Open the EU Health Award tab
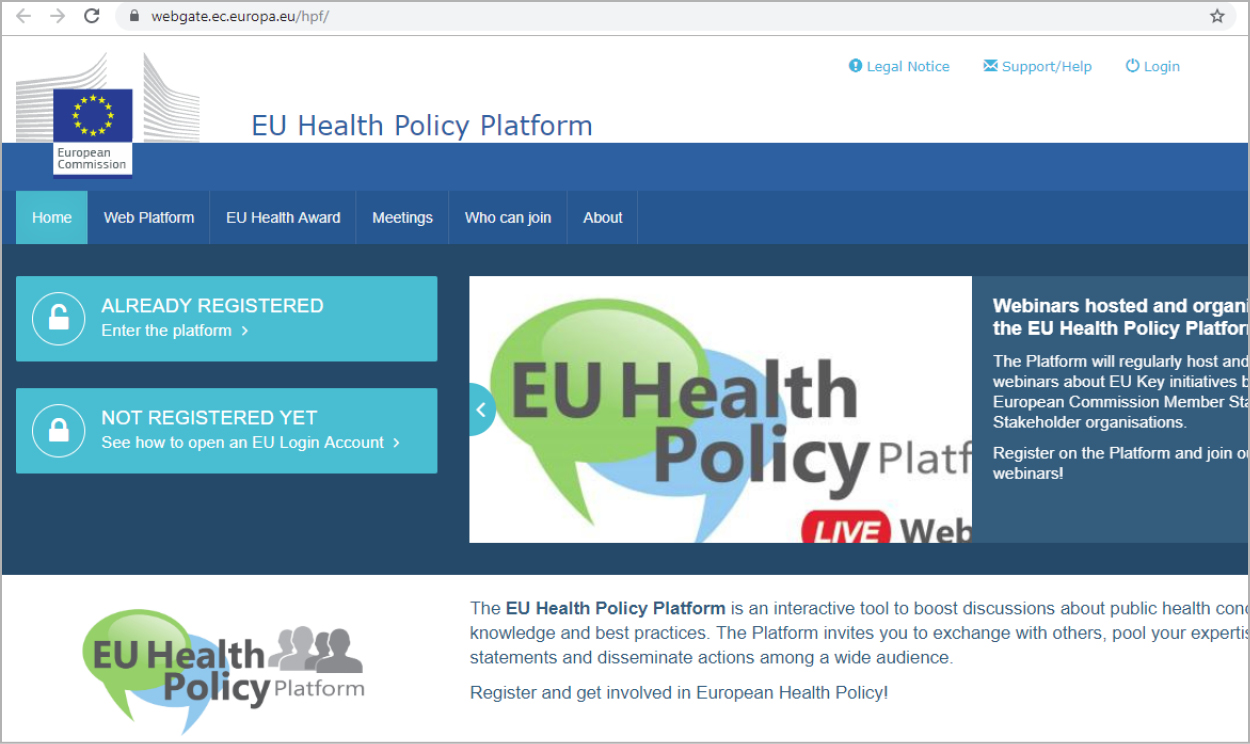 283,217
